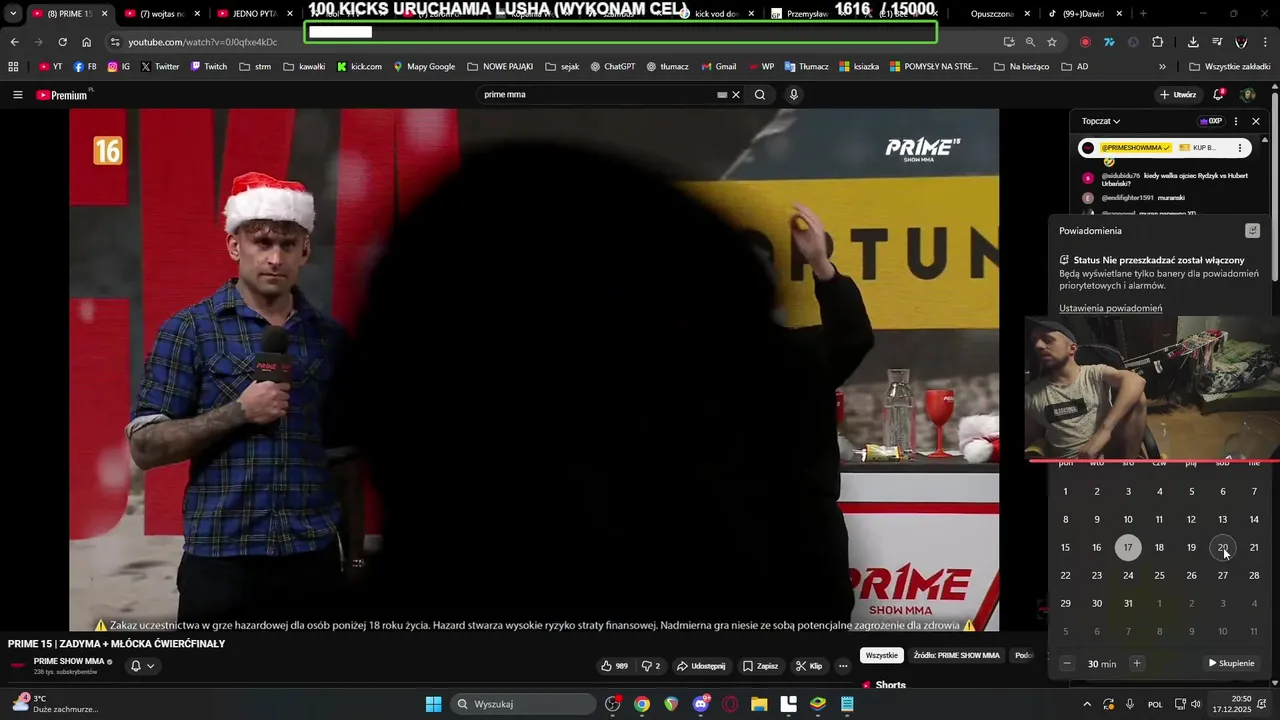Expand subscription notification bell dropdown
This screenshot has width=1280, height=720.
142,666
